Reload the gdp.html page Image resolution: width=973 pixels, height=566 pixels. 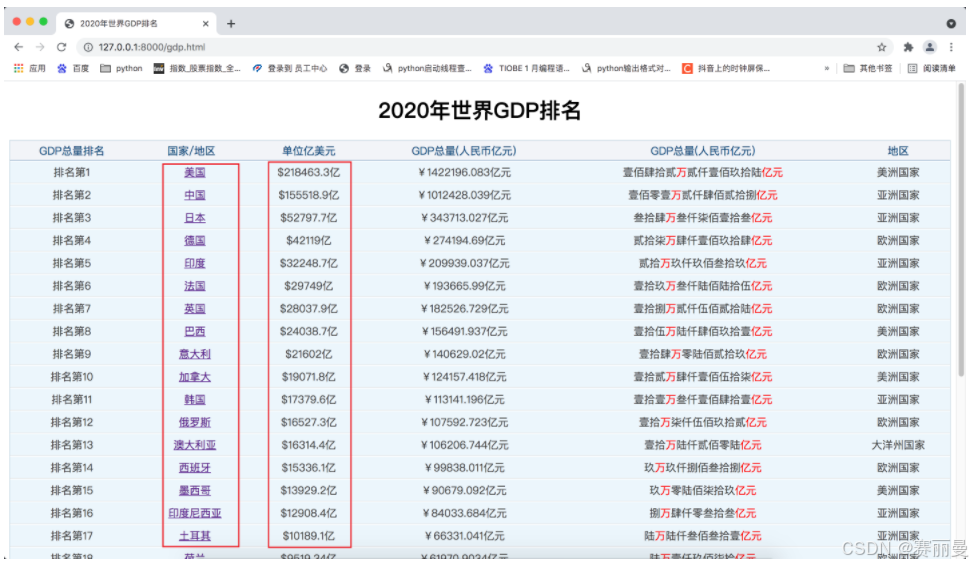tap(61, 47)
